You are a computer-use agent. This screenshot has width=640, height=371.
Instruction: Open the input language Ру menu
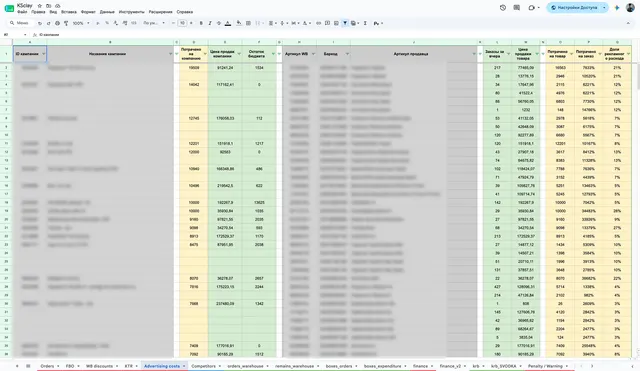coord(378,23)
